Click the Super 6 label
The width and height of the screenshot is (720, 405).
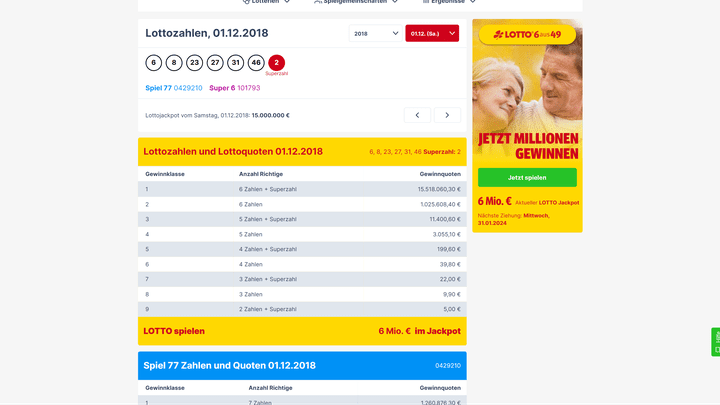click(x=222, y=88)
